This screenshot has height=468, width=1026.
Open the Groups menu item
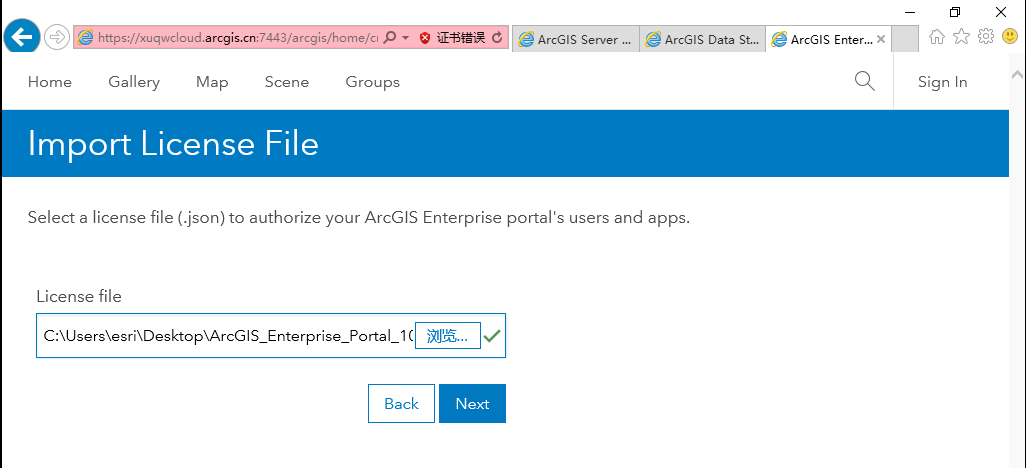pyautogui.click(x=372, y=82)
